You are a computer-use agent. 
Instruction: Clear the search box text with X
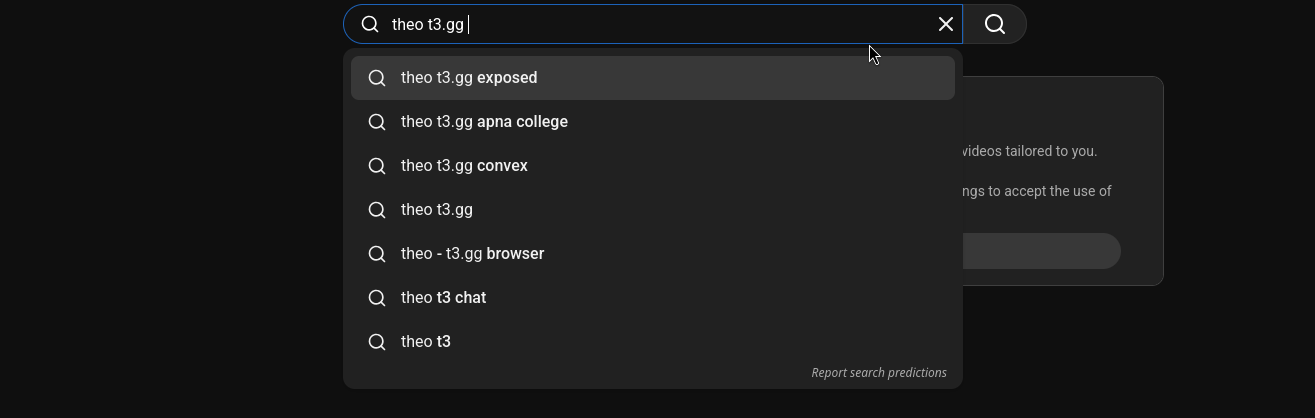click(946, 24)
